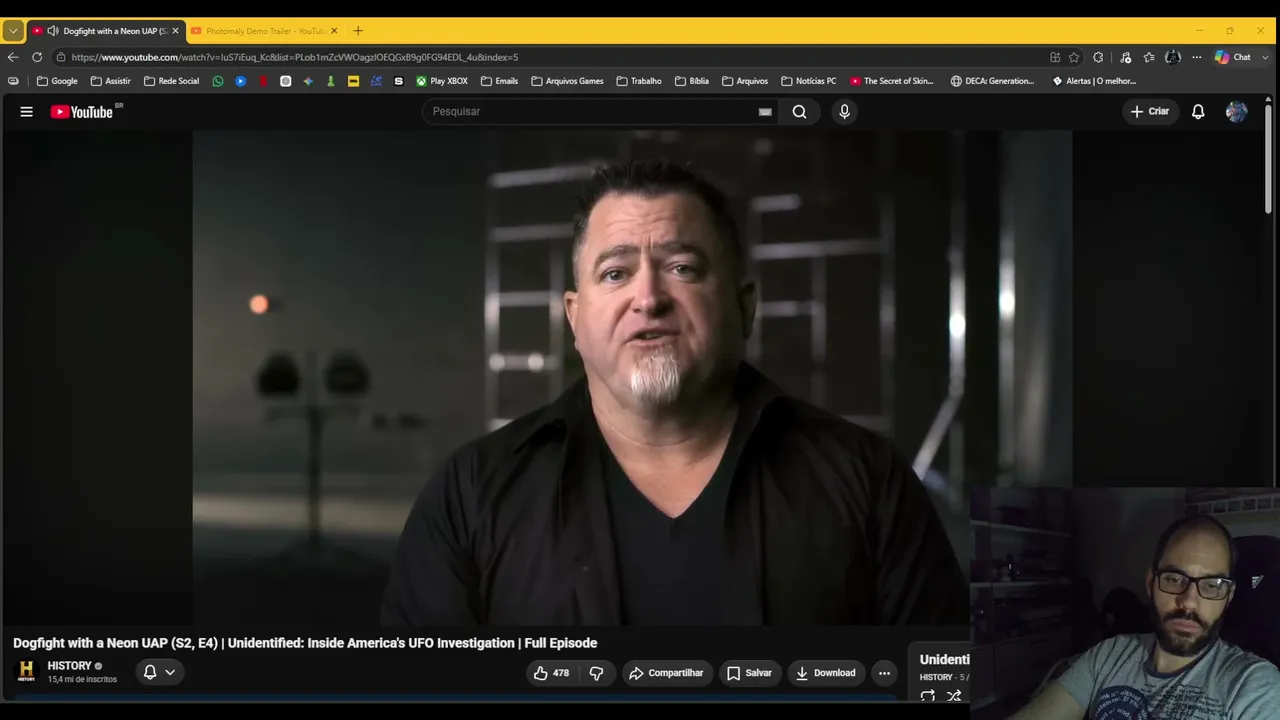
Task: Close the Dogfight with a Neon UAP tab
Action: coord(175,31)
